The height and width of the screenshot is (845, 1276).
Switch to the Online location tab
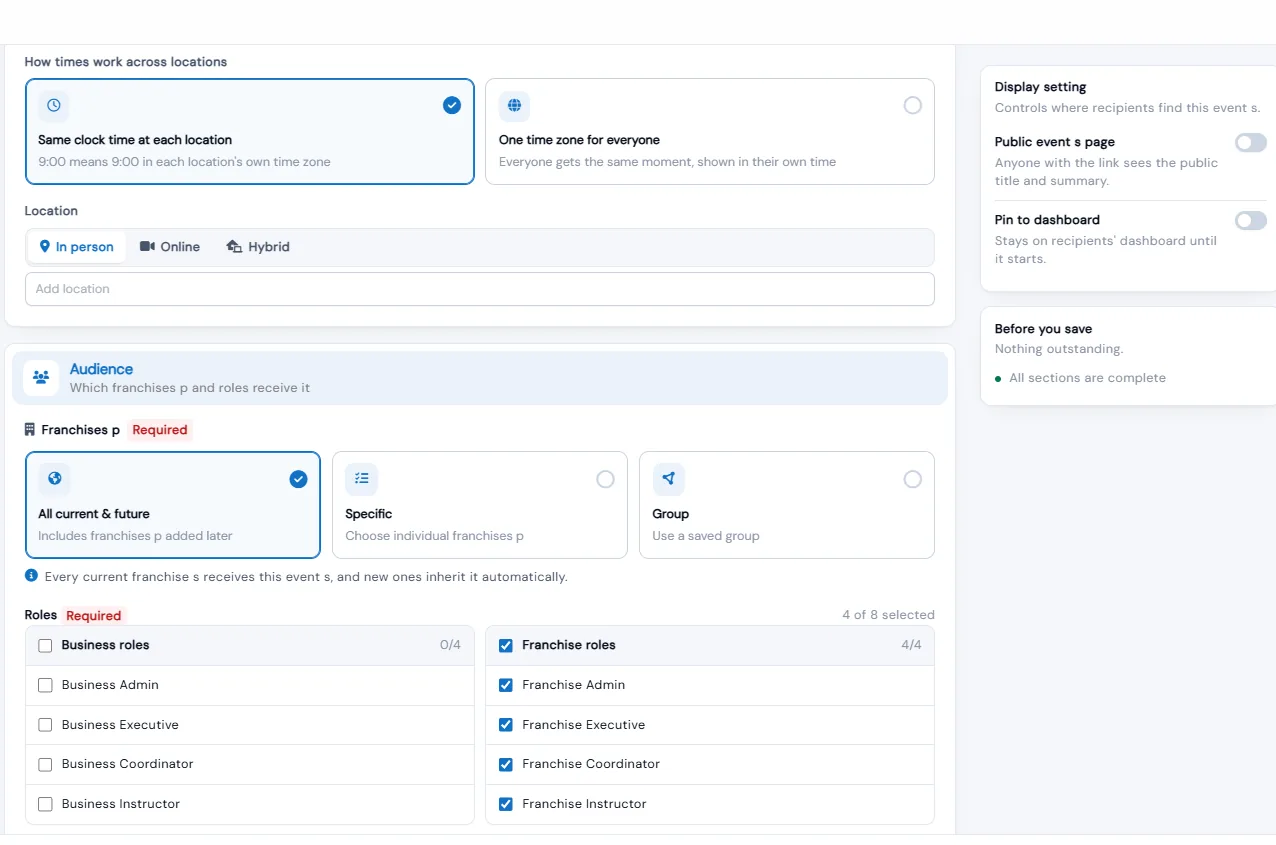[x=170, y=247]
